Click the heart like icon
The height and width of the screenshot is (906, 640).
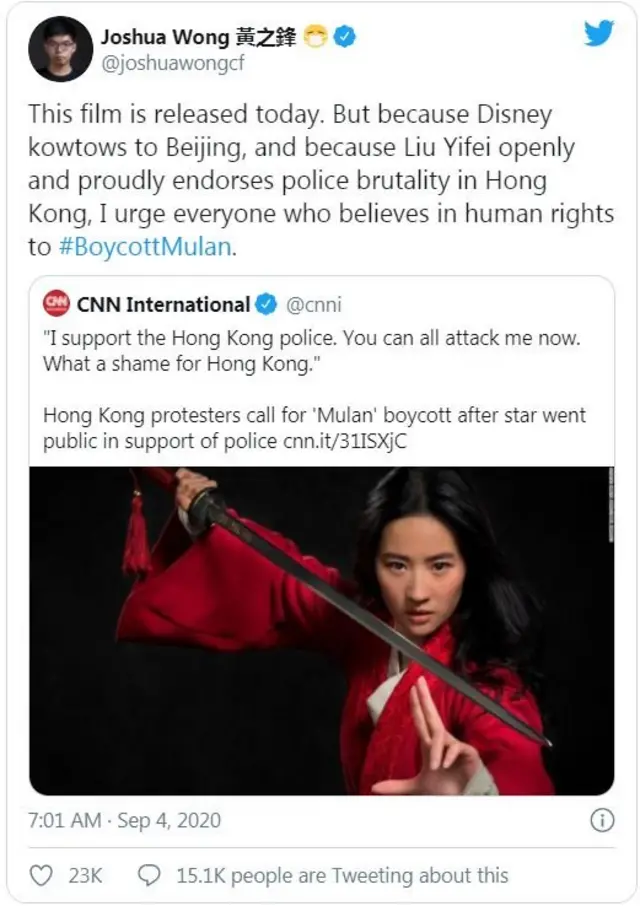coord(41,875)
